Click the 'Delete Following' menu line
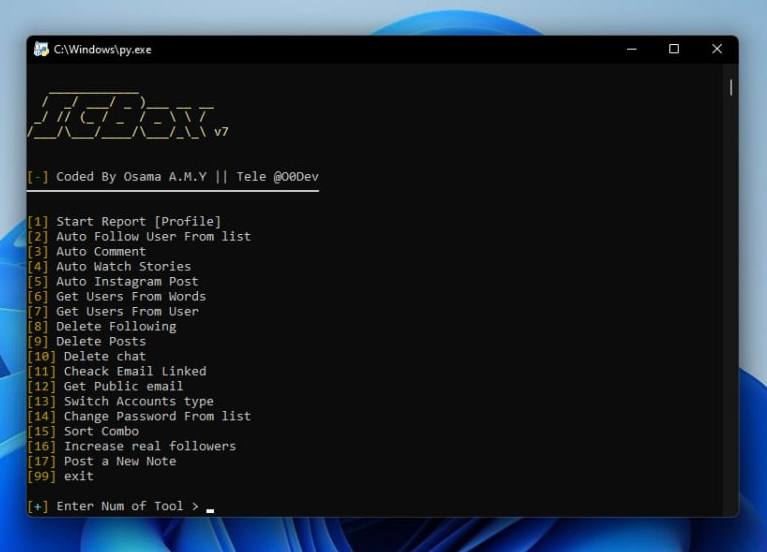The image size is (767, 552). coord(102,326)
